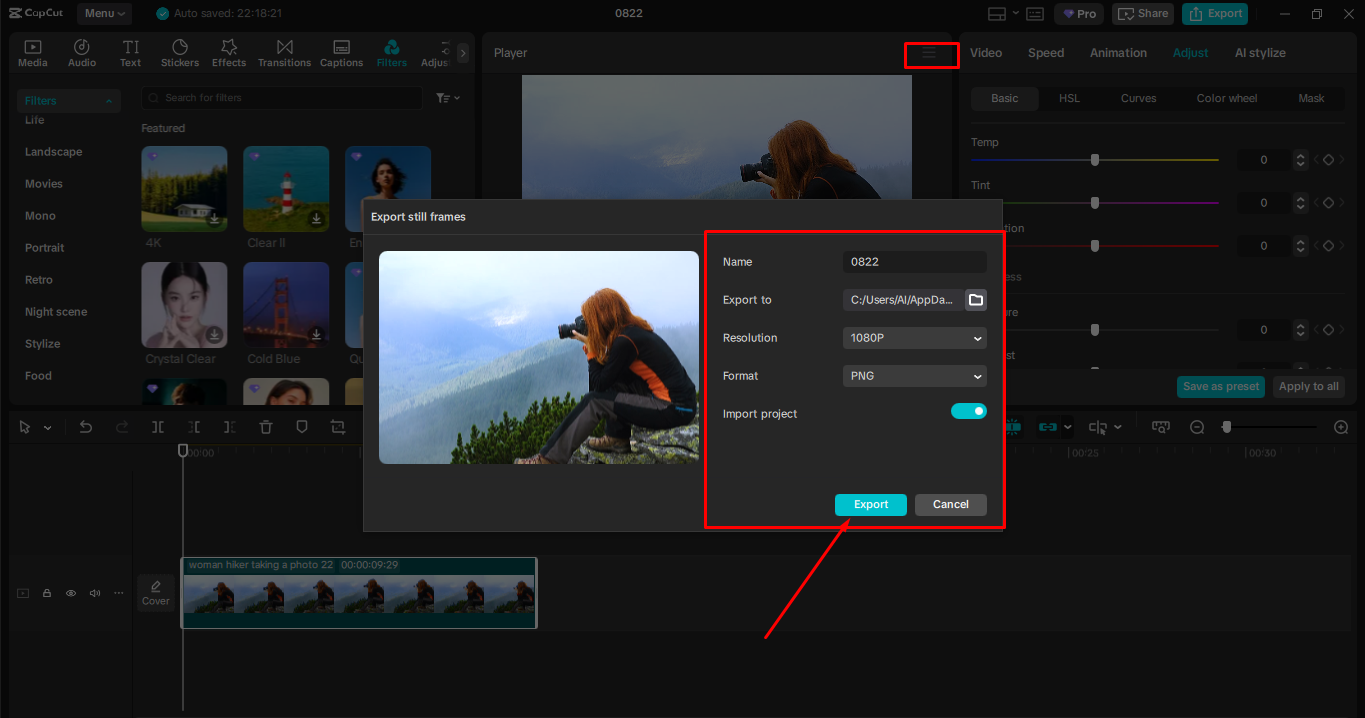Image resolution: width=1365 pixels, height=718 pixels.
Task: Select the woman hiker clip in the timeline
Action: 358,593
